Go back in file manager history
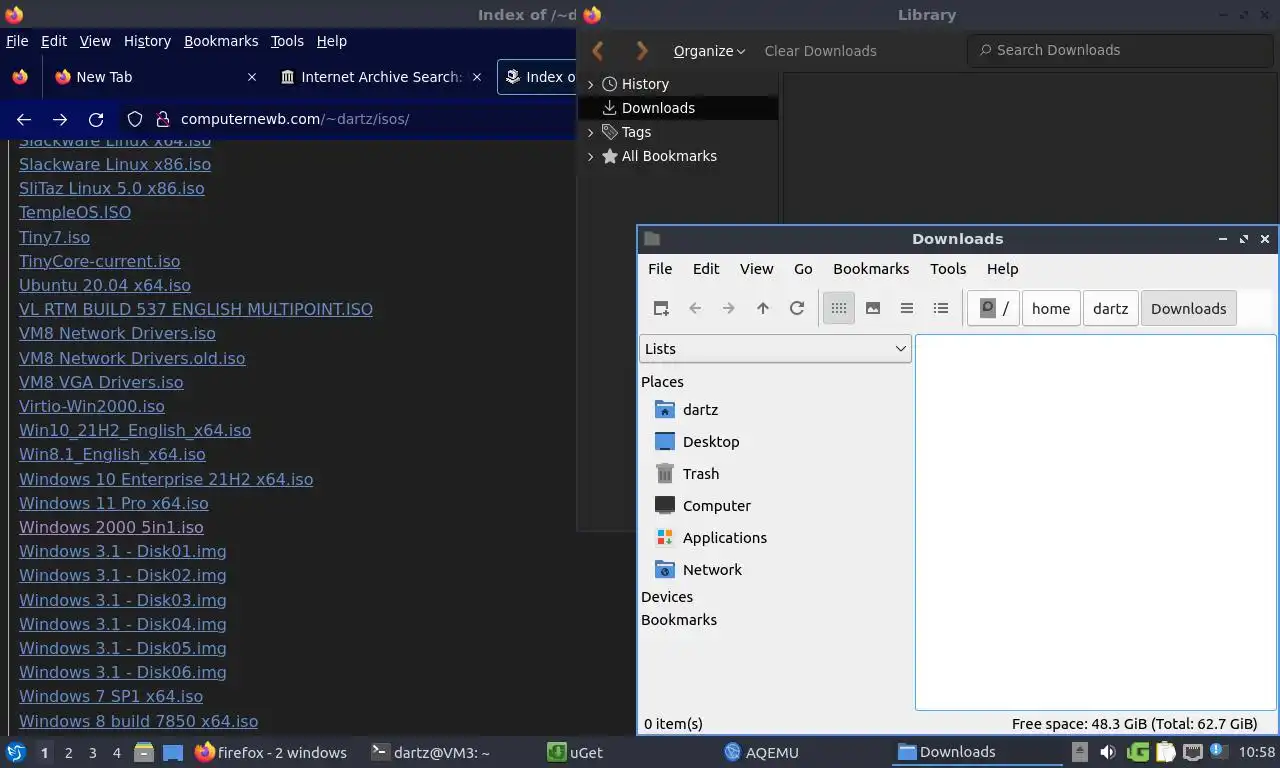 point(695,308)
